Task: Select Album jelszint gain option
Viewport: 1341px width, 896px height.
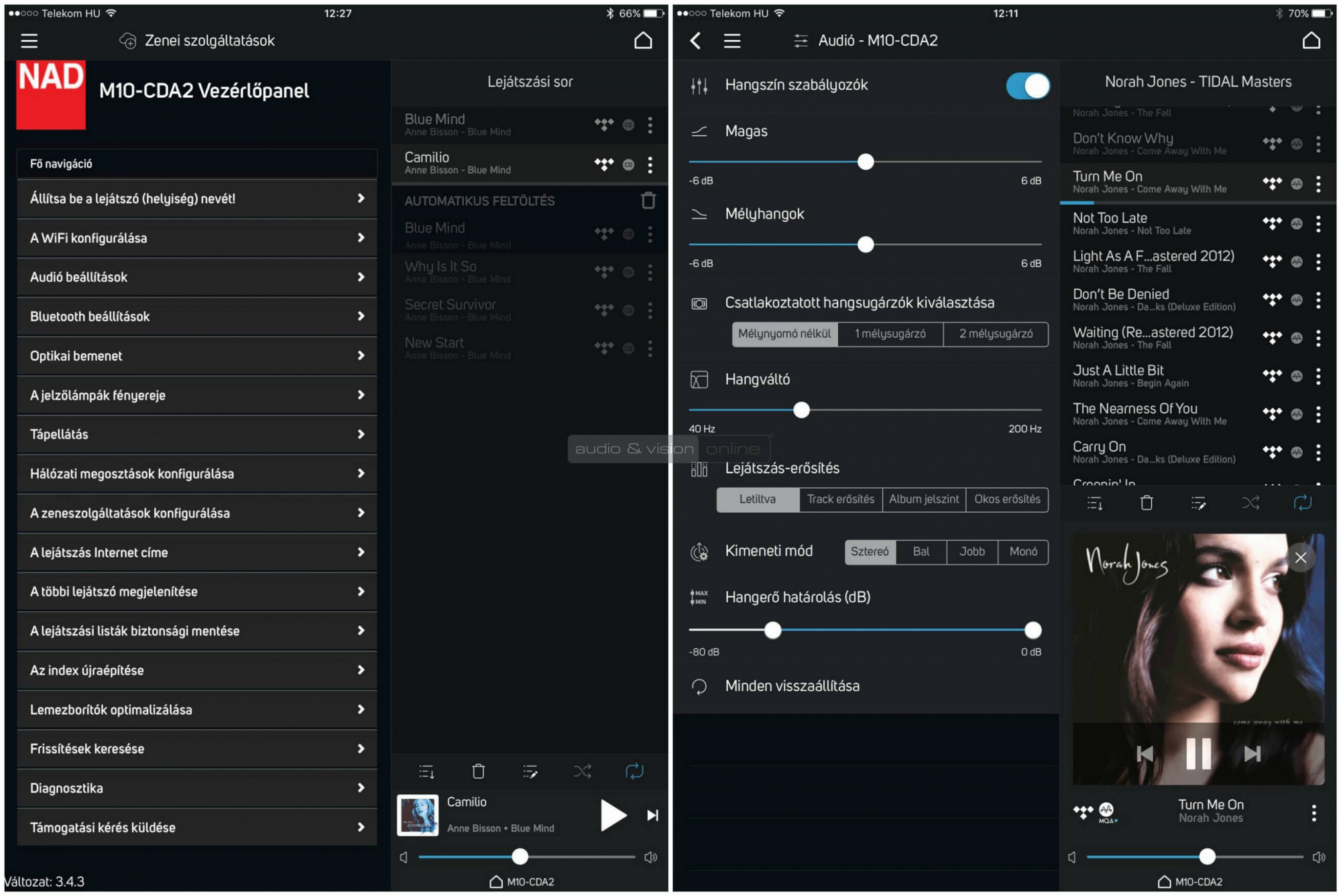Action: [924, 499]
